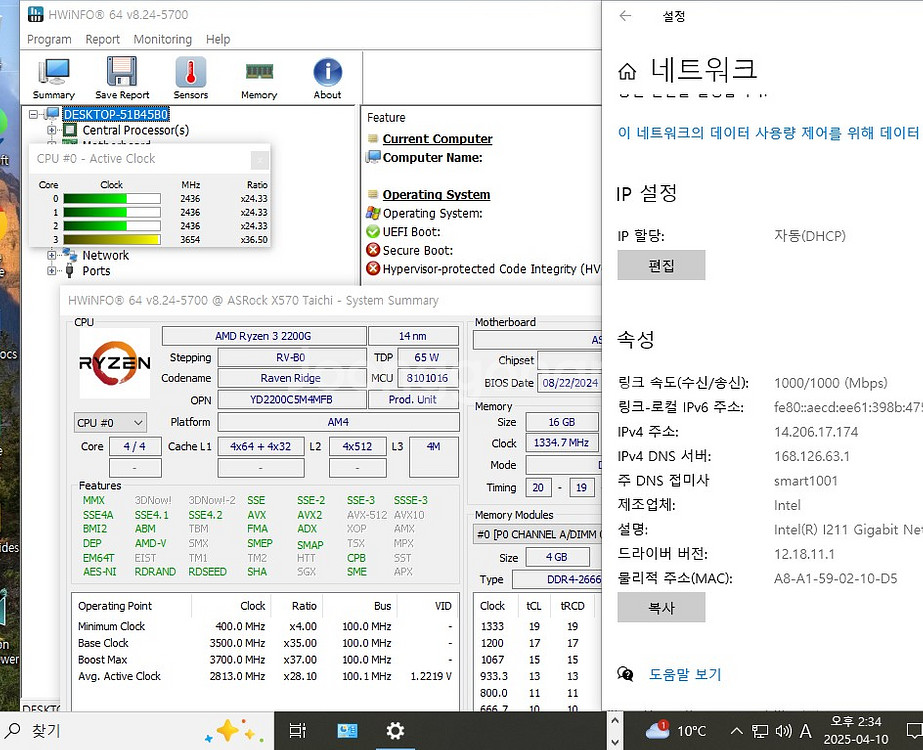Click the YD2200C5M4MFB OPN field
The image size is (923, 750).
coord(291,400)
